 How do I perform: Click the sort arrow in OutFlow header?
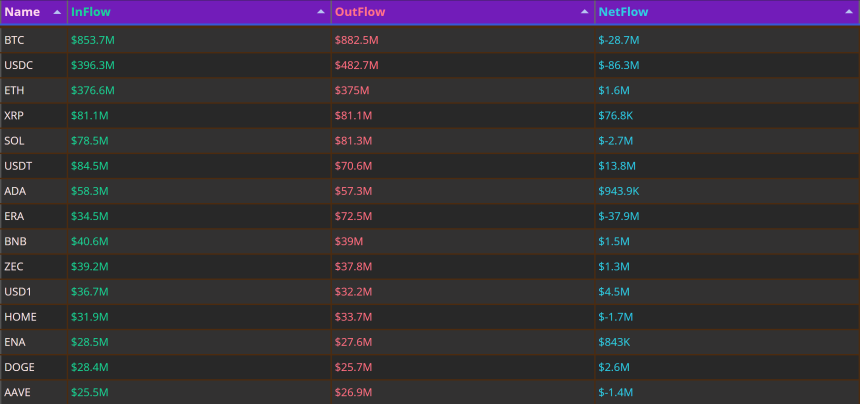(x=585, y=12)
